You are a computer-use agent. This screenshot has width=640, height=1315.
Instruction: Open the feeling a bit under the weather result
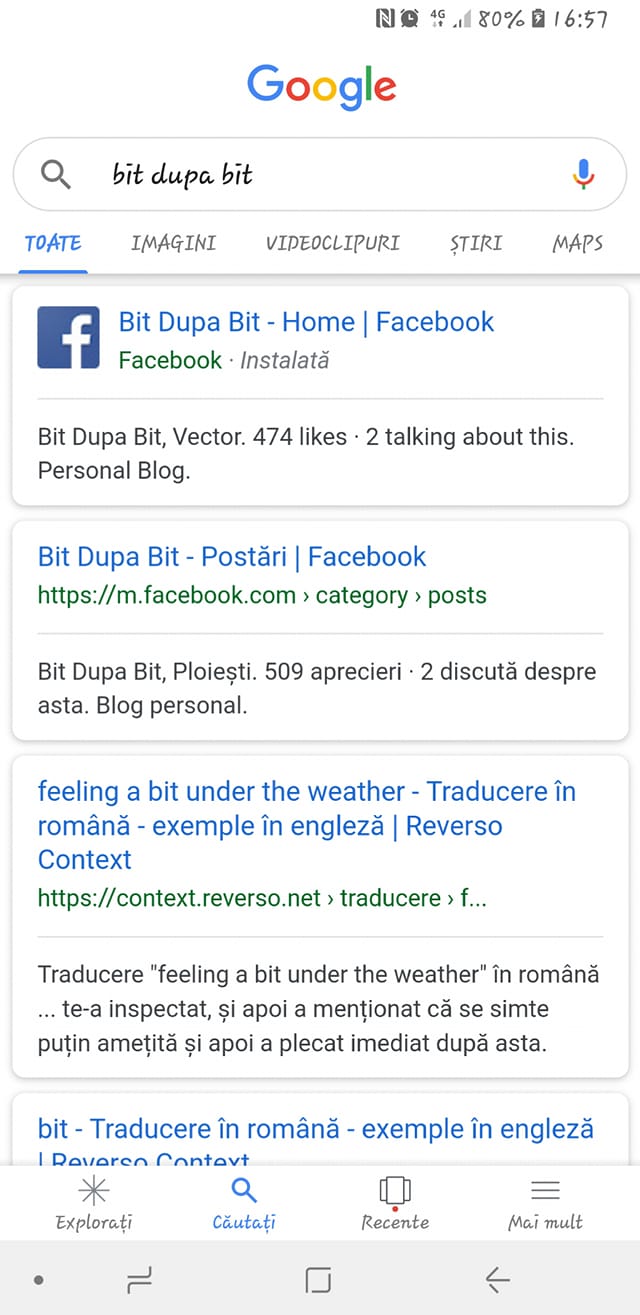(x=307, y=825)
